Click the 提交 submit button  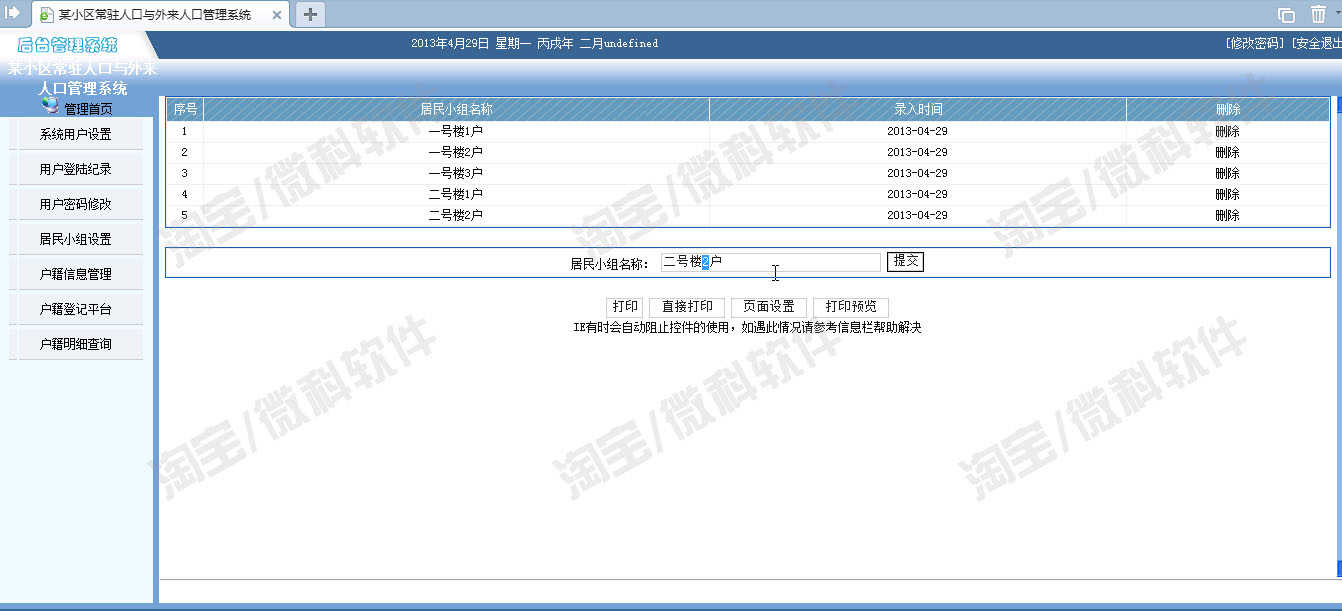click(905, 261)
